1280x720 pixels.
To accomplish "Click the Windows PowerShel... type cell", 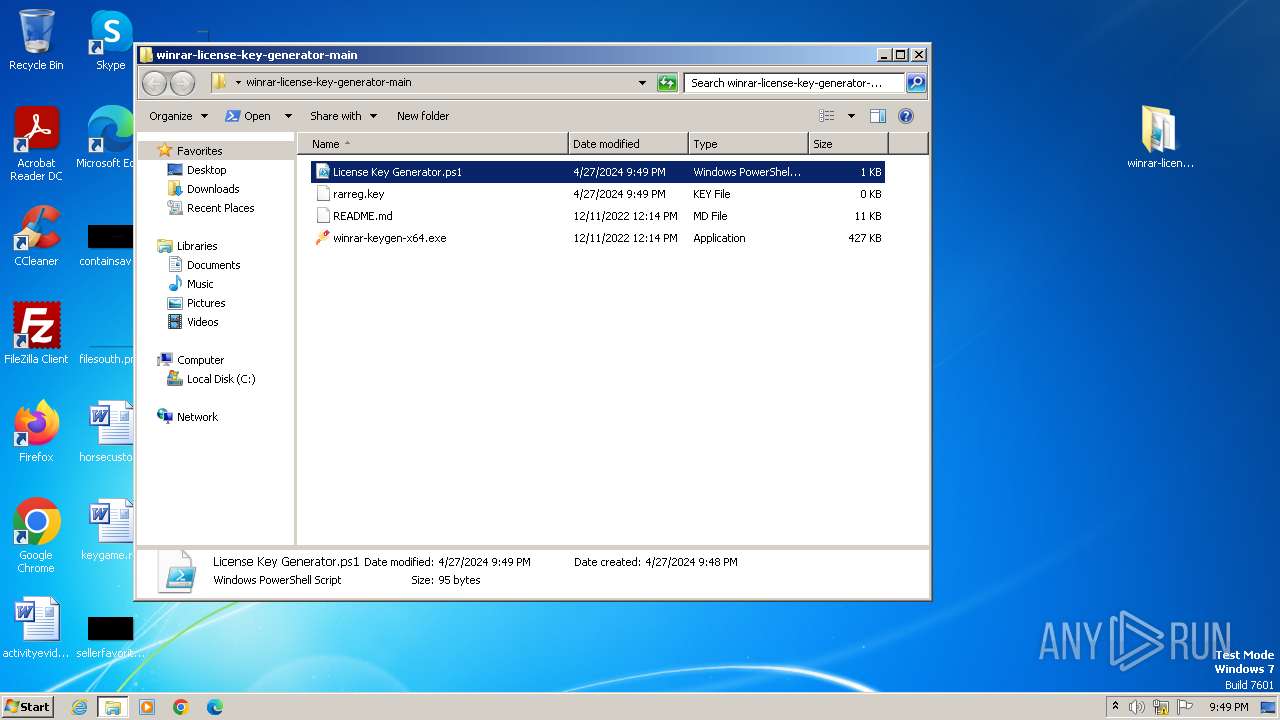I will pyautogui.click(x=746, y=172).
